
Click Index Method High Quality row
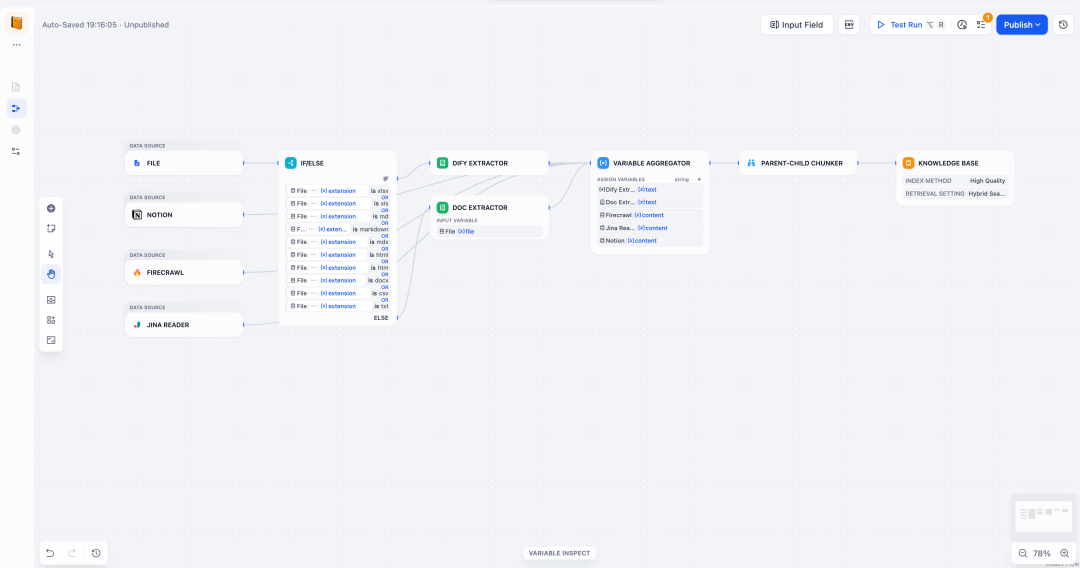point(955,180)
